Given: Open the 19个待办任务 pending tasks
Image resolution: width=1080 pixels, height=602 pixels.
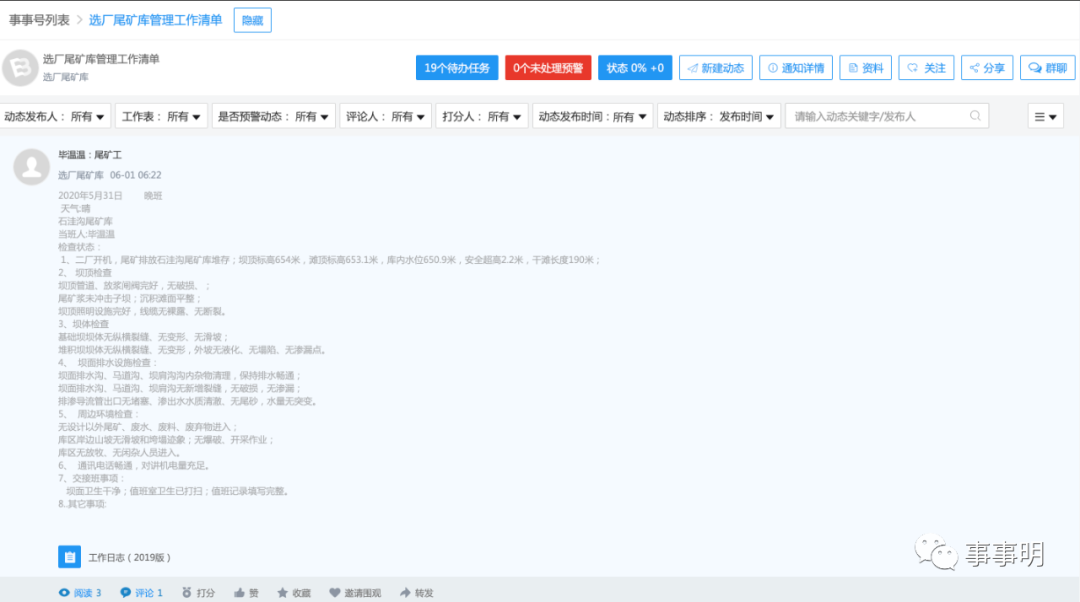Looking at the screenshot, I should click(x=457, y=68).
